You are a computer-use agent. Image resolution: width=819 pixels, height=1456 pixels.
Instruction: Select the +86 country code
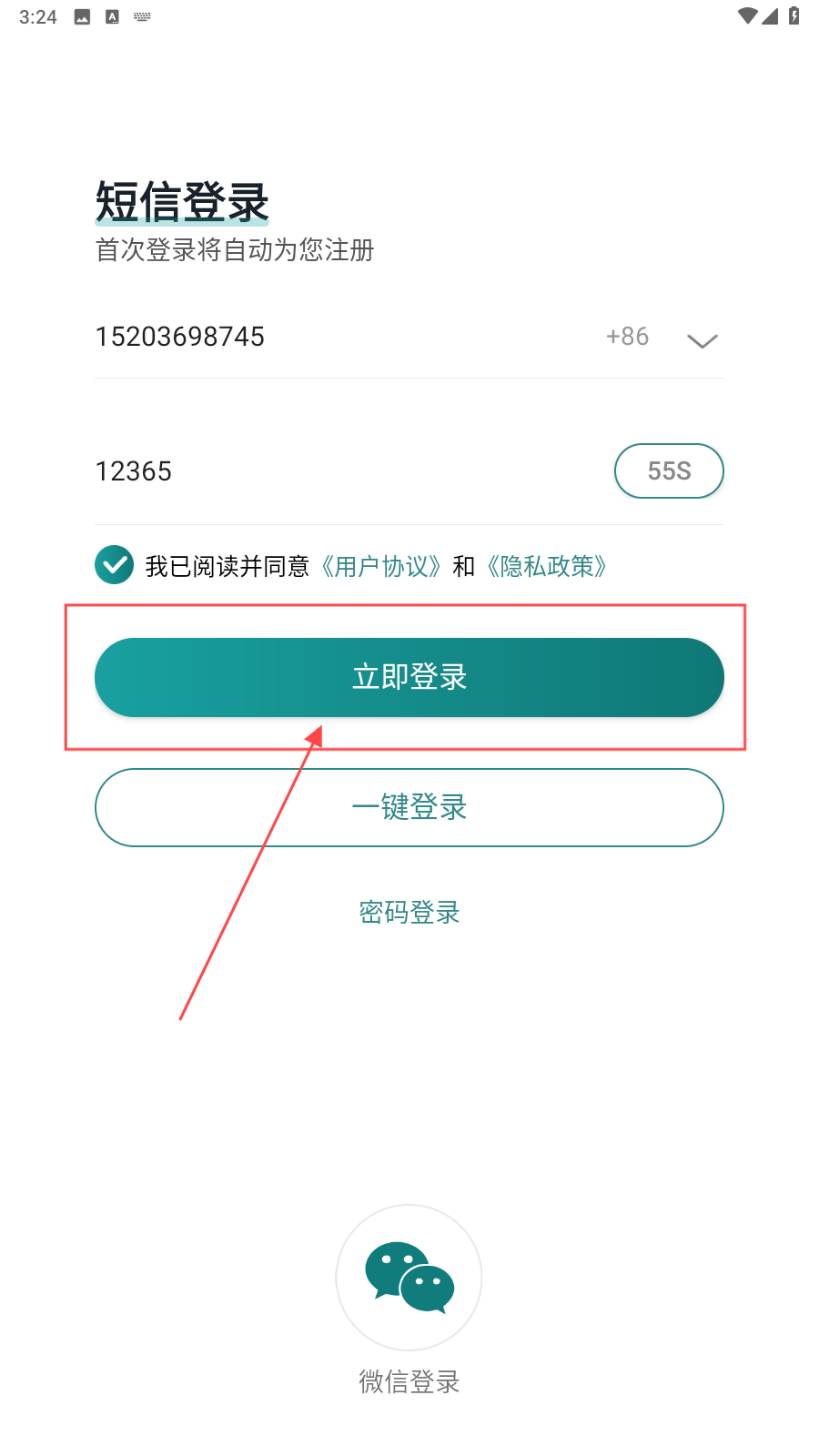click(627, 337)
